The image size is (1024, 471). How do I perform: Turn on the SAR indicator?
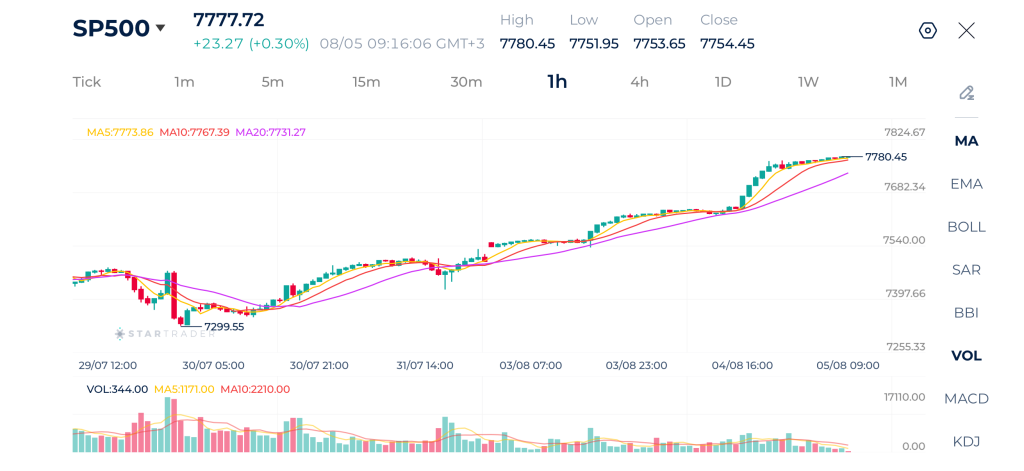coord(967,270)
